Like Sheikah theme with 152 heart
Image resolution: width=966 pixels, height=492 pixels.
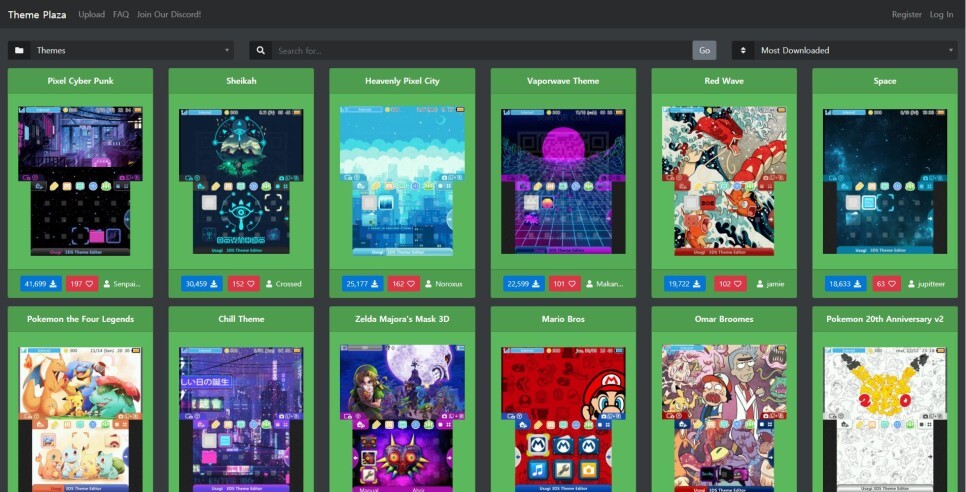243,284
